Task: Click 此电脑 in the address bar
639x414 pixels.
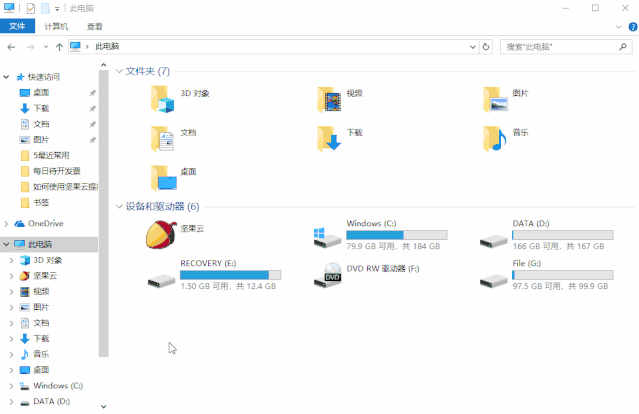Action: pos(107,46)
